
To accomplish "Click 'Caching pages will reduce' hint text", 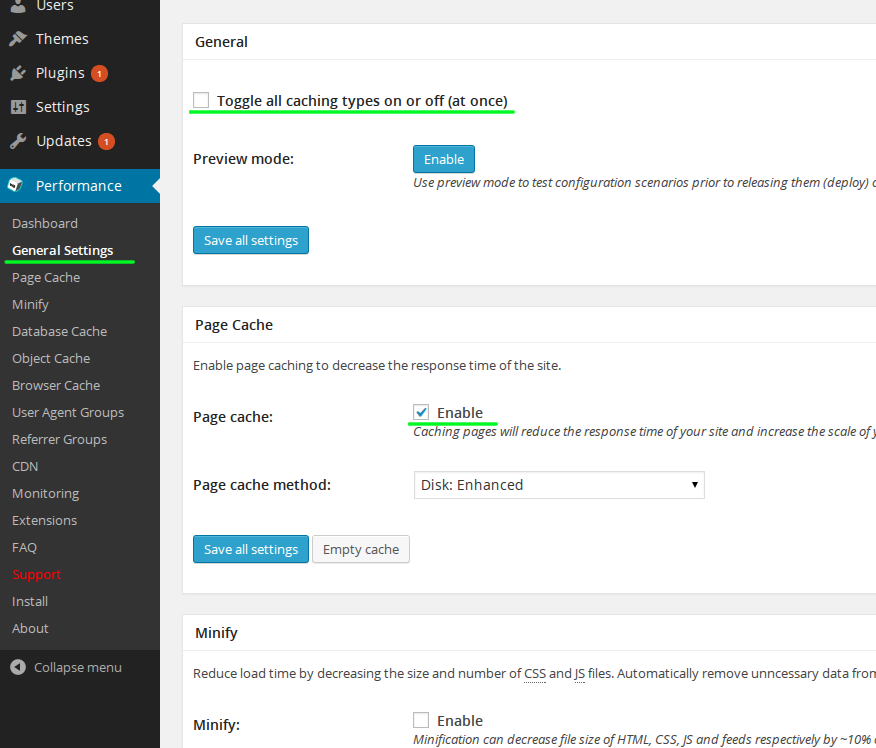I will pos(644,432).
